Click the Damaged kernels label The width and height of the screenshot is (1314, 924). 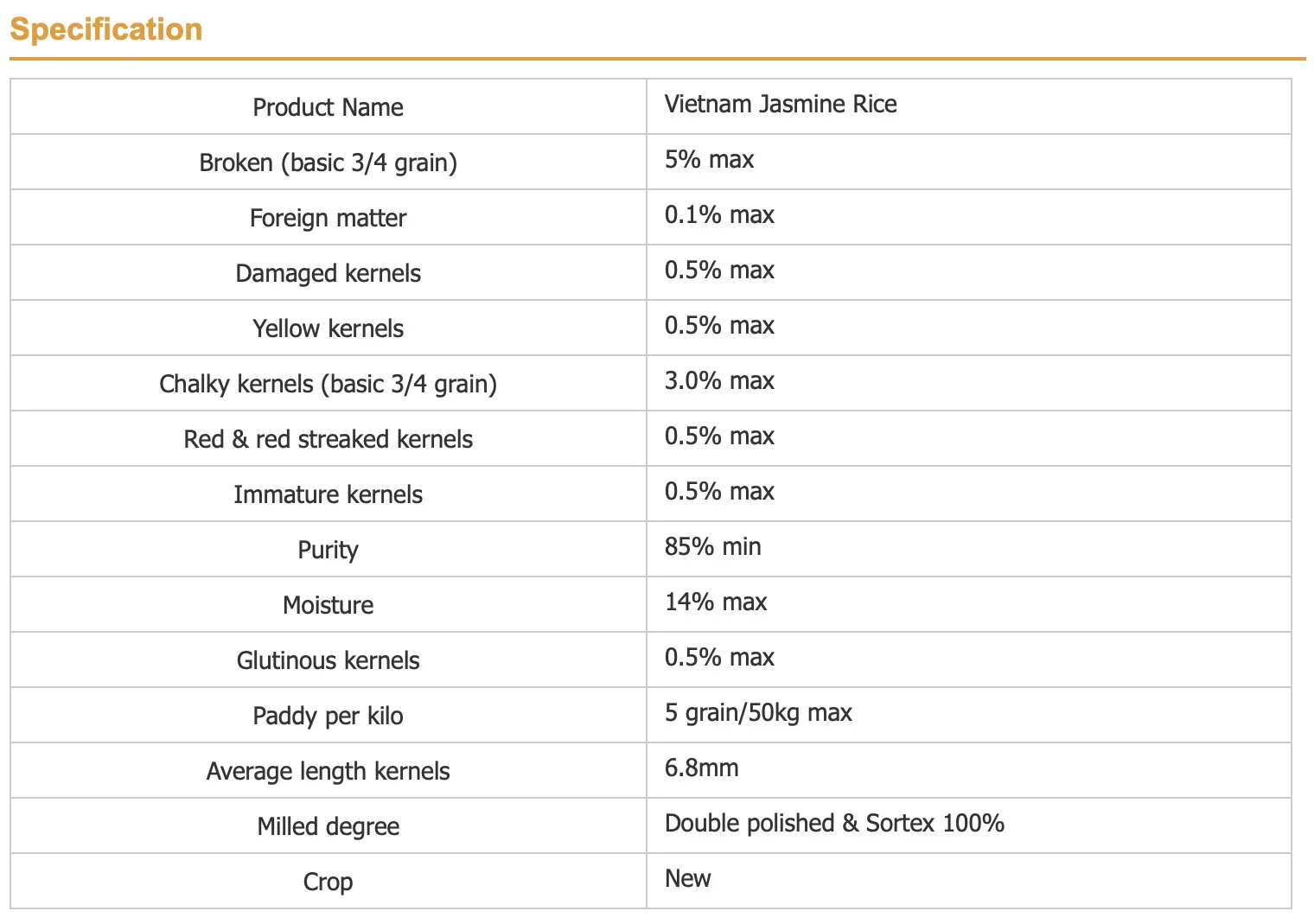coord(328,273)
